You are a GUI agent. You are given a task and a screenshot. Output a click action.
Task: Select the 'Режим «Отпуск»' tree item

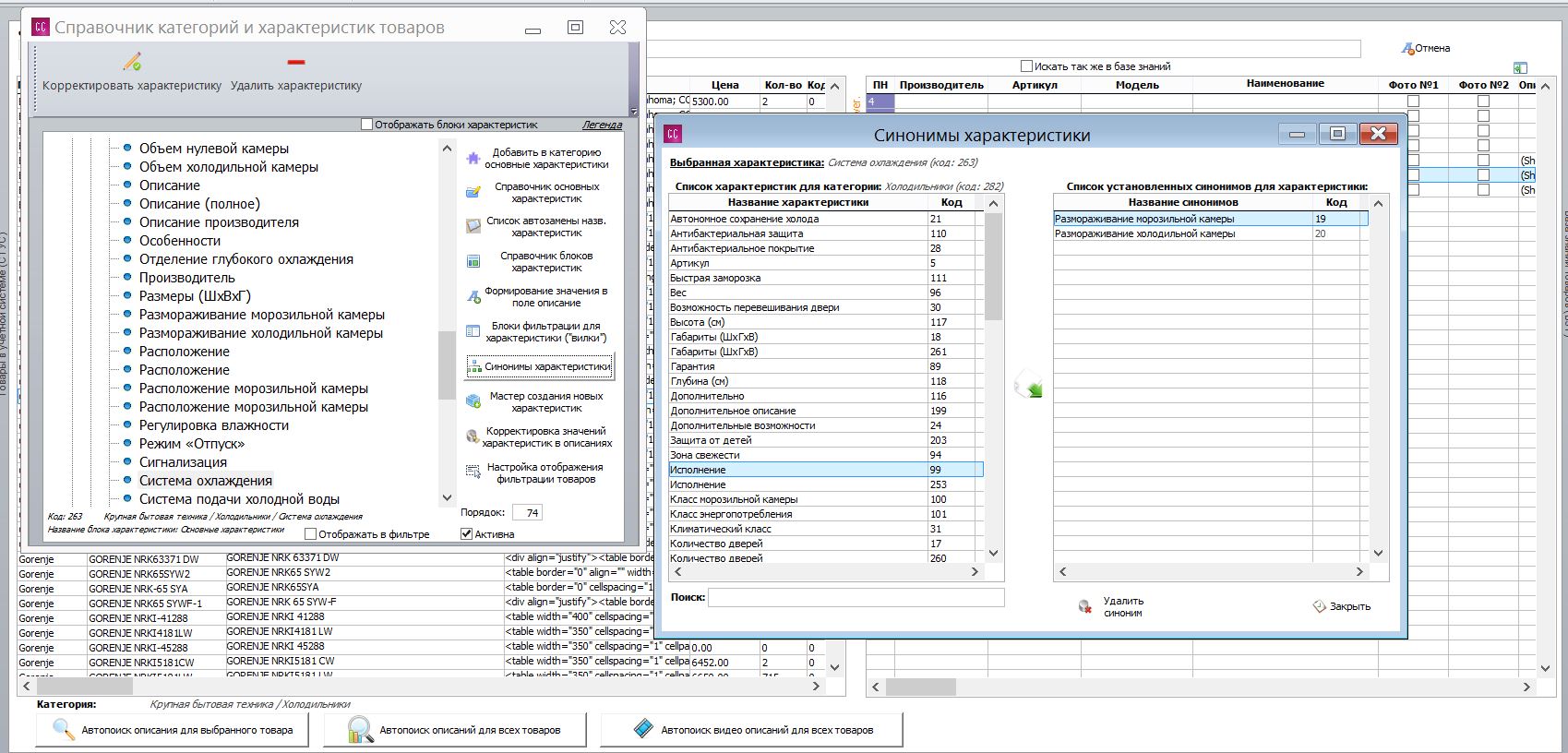point(192,444)
